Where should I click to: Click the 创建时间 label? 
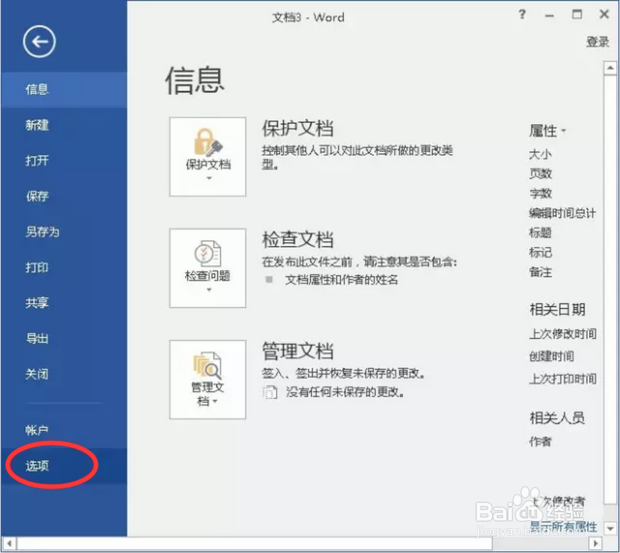[x=552, y=357]
